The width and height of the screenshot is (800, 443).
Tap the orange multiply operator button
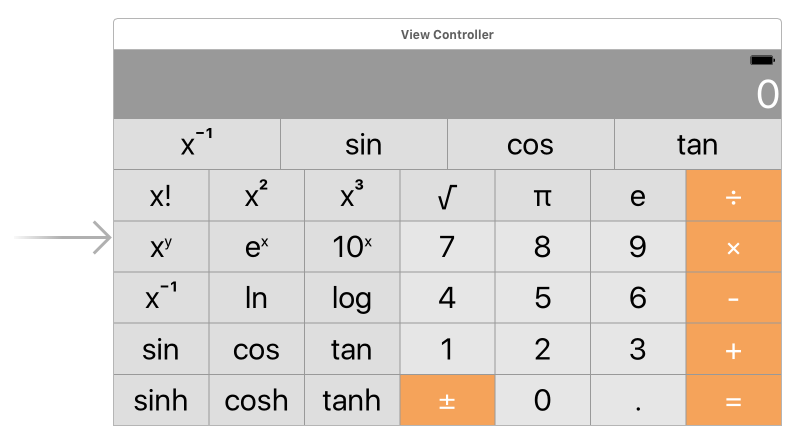tap(734, 247)
